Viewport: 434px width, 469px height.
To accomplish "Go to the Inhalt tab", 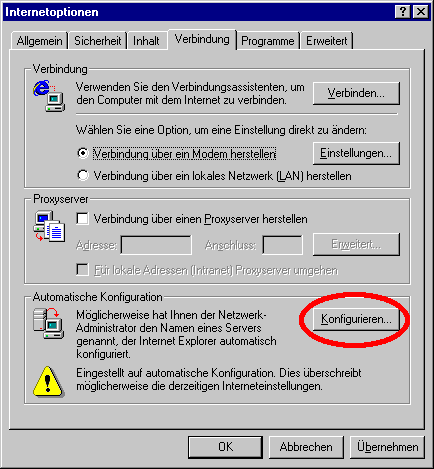I will coord(147,41).
